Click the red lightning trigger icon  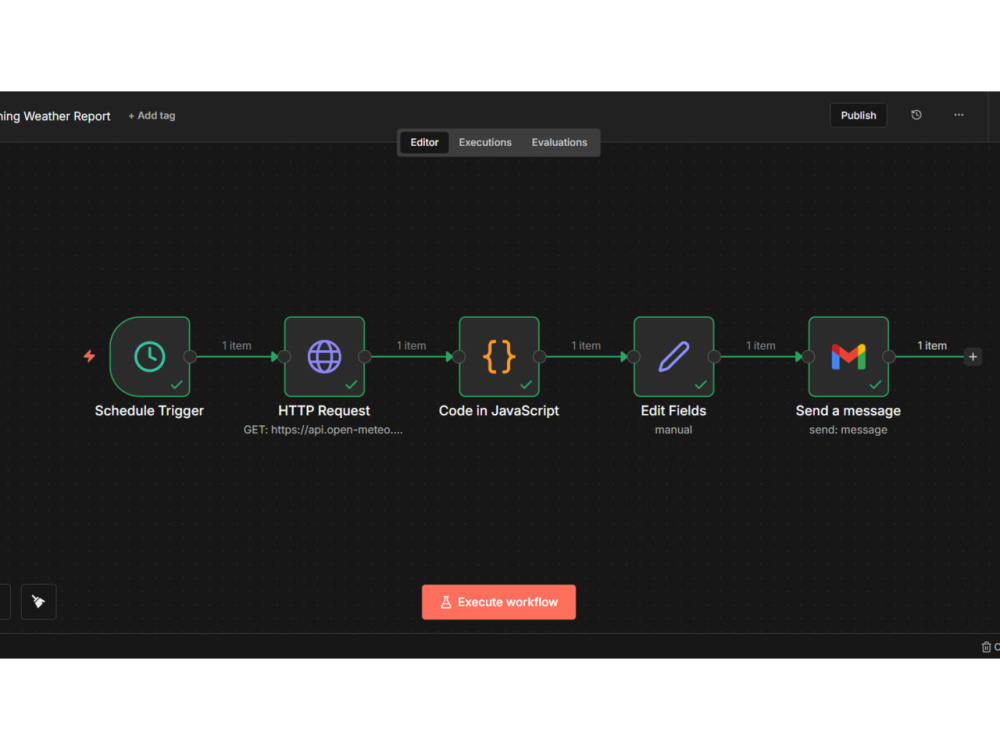point(89,356)
